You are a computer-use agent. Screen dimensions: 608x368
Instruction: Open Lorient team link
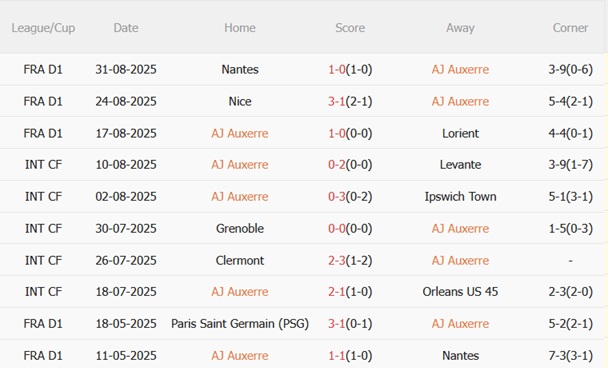click(460, 133)
